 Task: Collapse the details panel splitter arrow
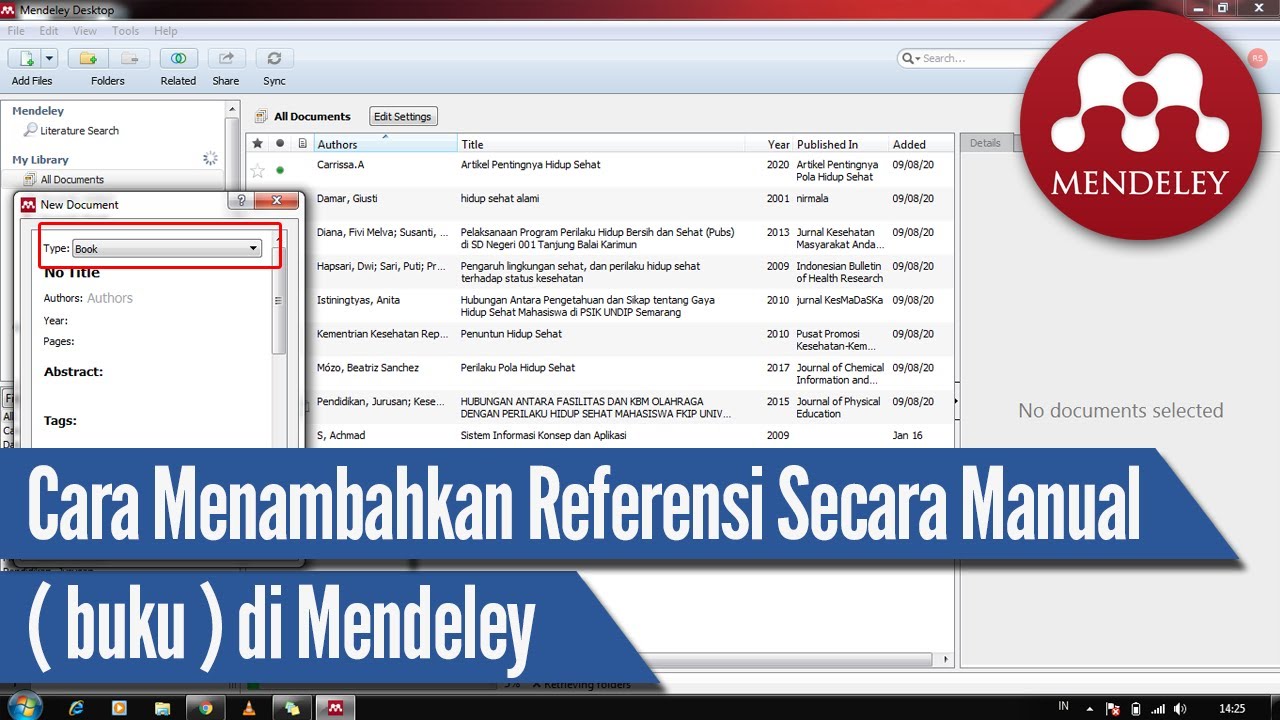point(957,401)
